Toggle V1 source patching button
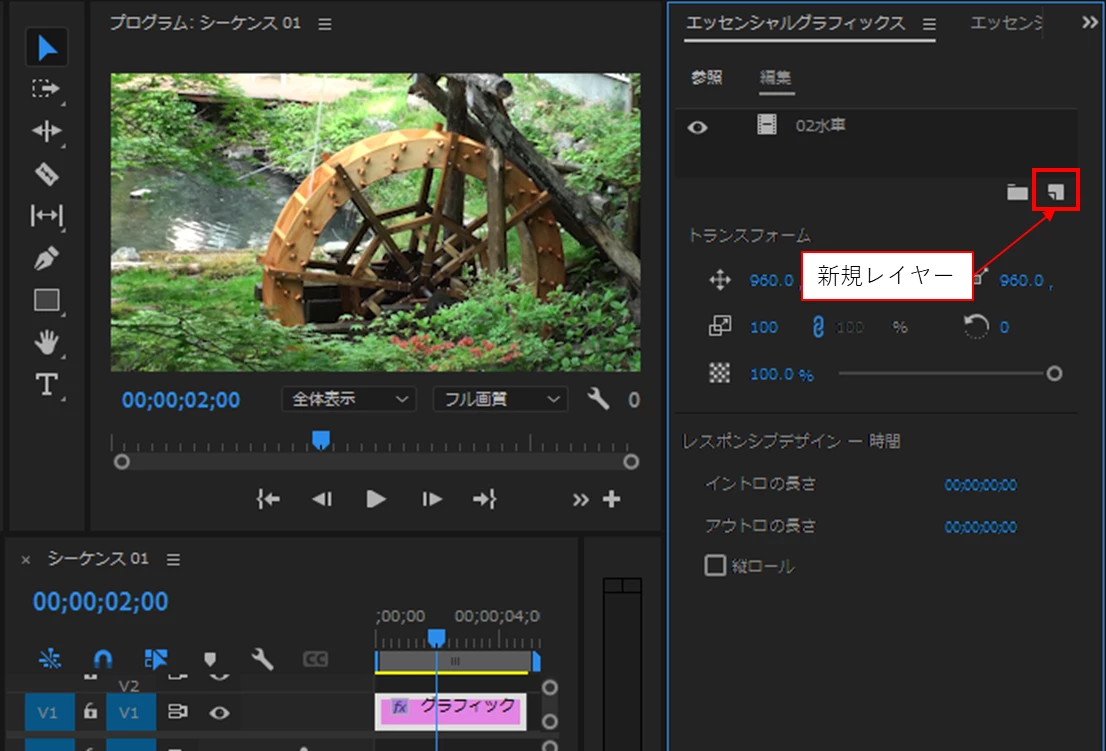This screenshot has height=751, width=1106. click(49, 712)
